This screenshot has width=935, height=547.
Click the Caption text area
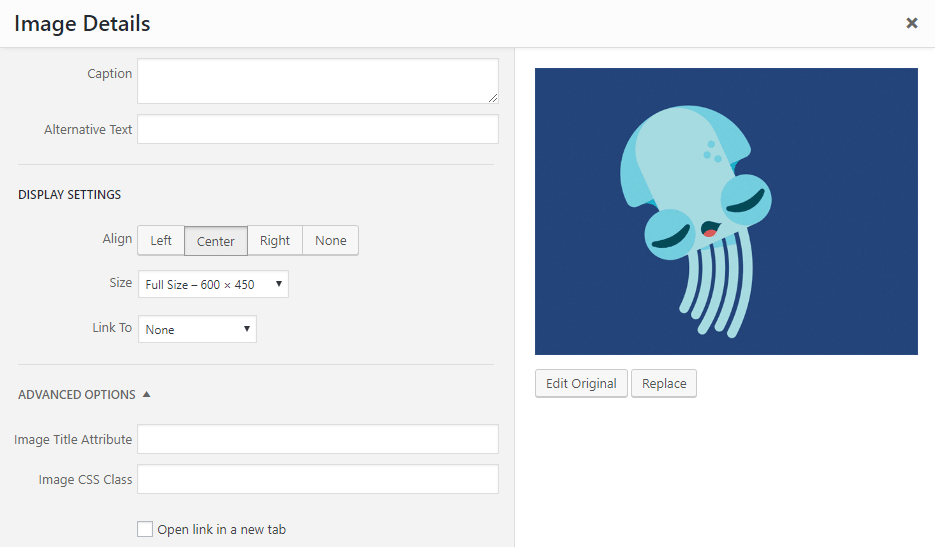[317, 80]
